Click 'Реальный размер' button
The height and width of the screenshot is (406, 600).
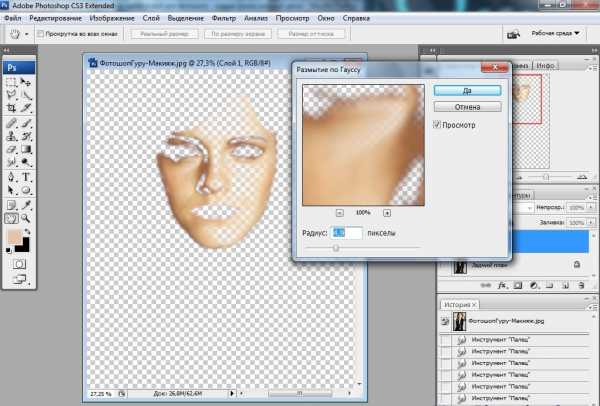164,34
